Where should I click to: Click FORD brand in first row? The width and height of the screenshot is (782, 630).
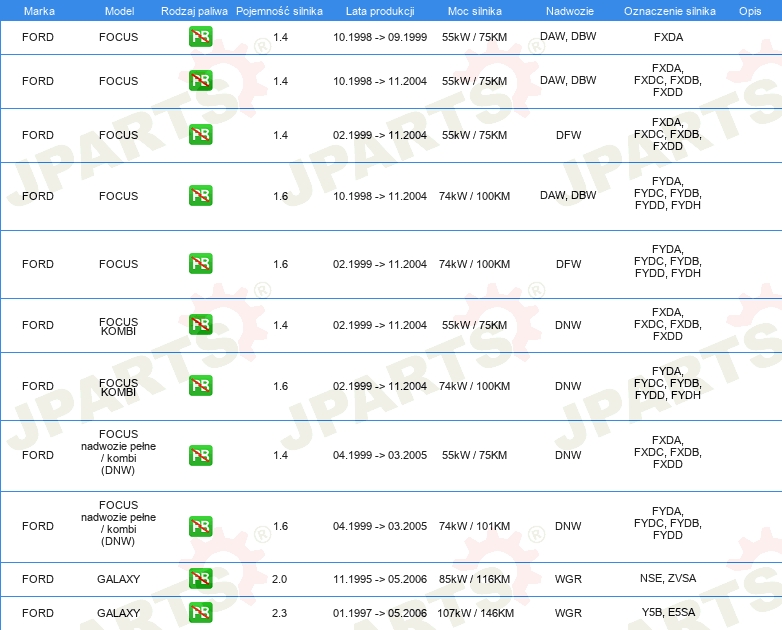38,37
